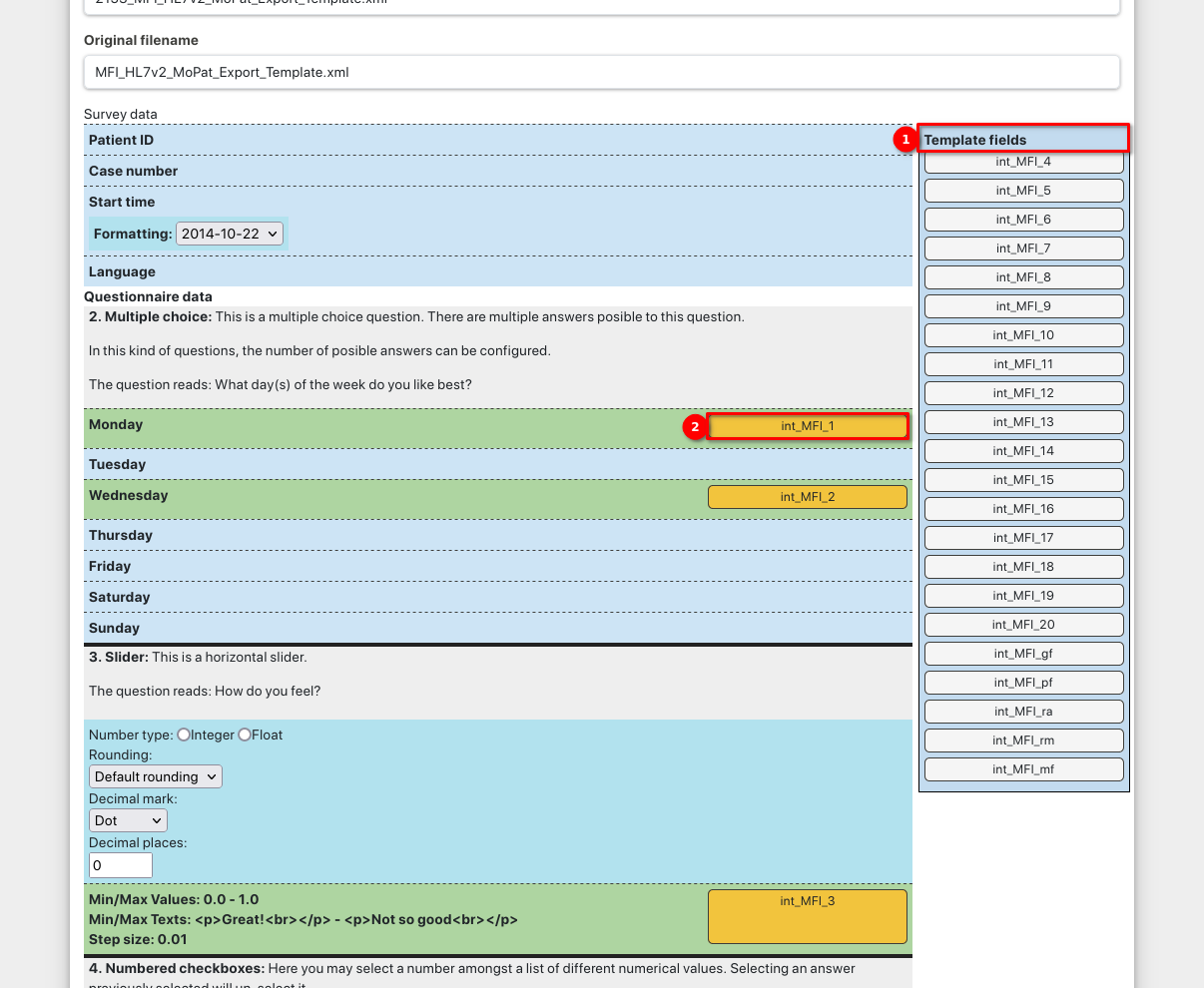Click the int_MFI_1 mapping on the Monday row
1204x988 pixels.
(x=807, y=426)
